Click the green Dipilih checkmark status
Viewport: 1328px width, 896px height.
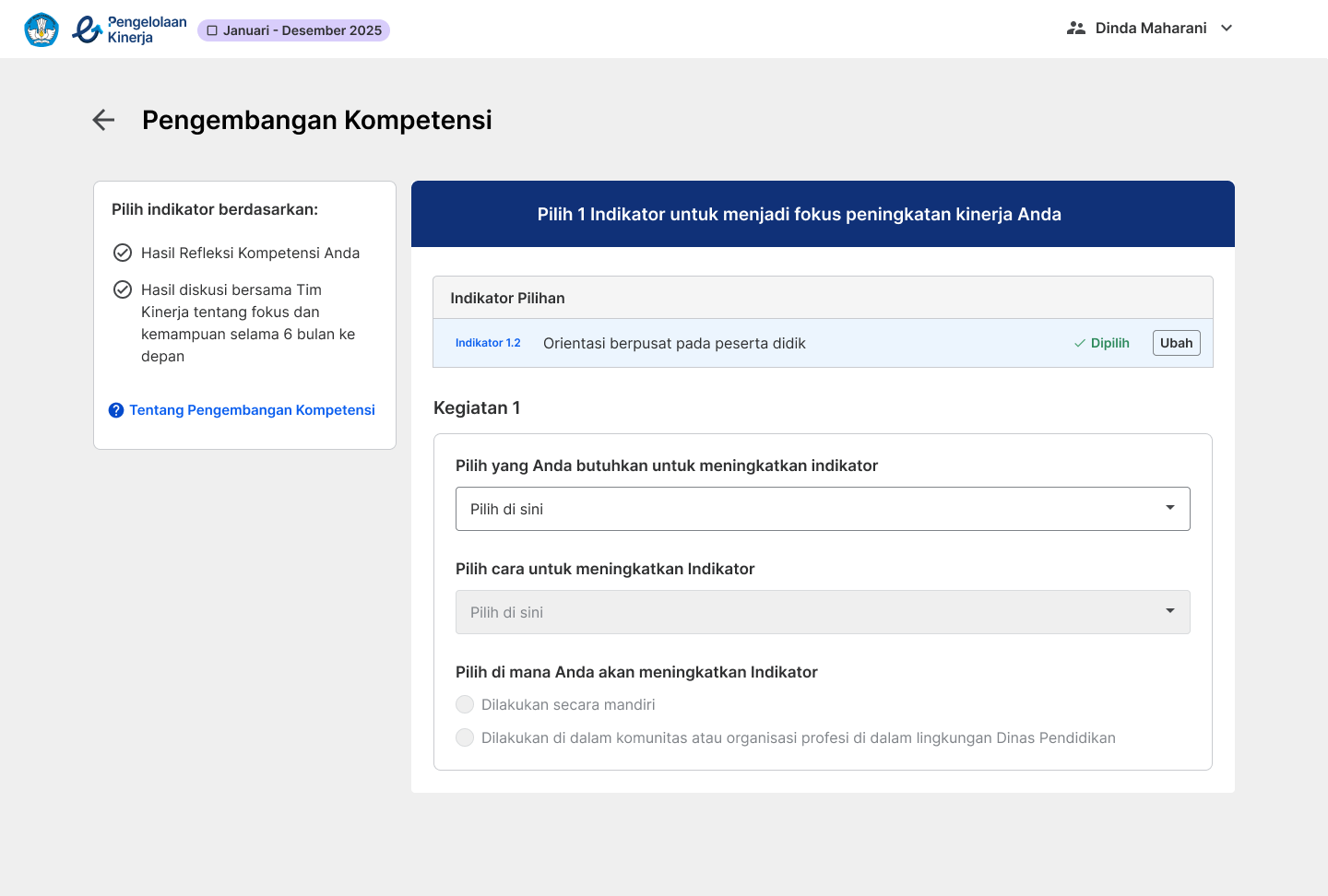[1101, 343]
